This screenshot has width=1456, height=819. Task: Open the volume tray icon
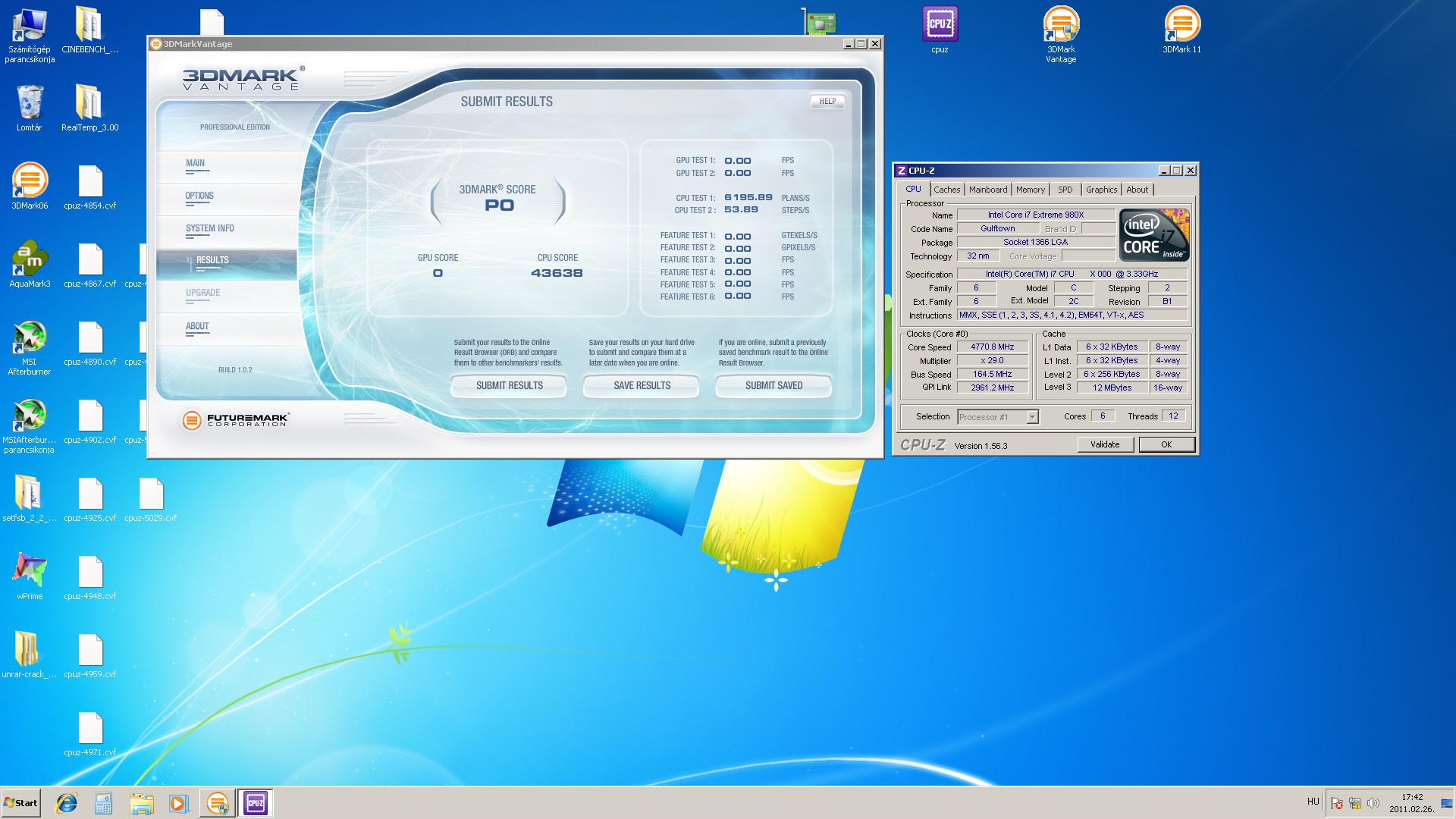tap(1373, 803)
